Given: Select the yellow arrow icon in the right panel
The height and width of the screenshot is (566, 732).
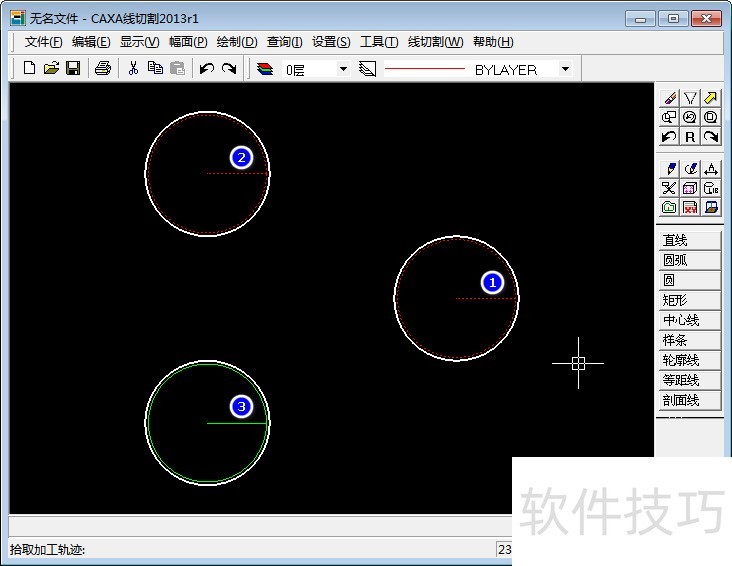Looking at the screenshot, I should pyautogui.click(x=710, y=97).
